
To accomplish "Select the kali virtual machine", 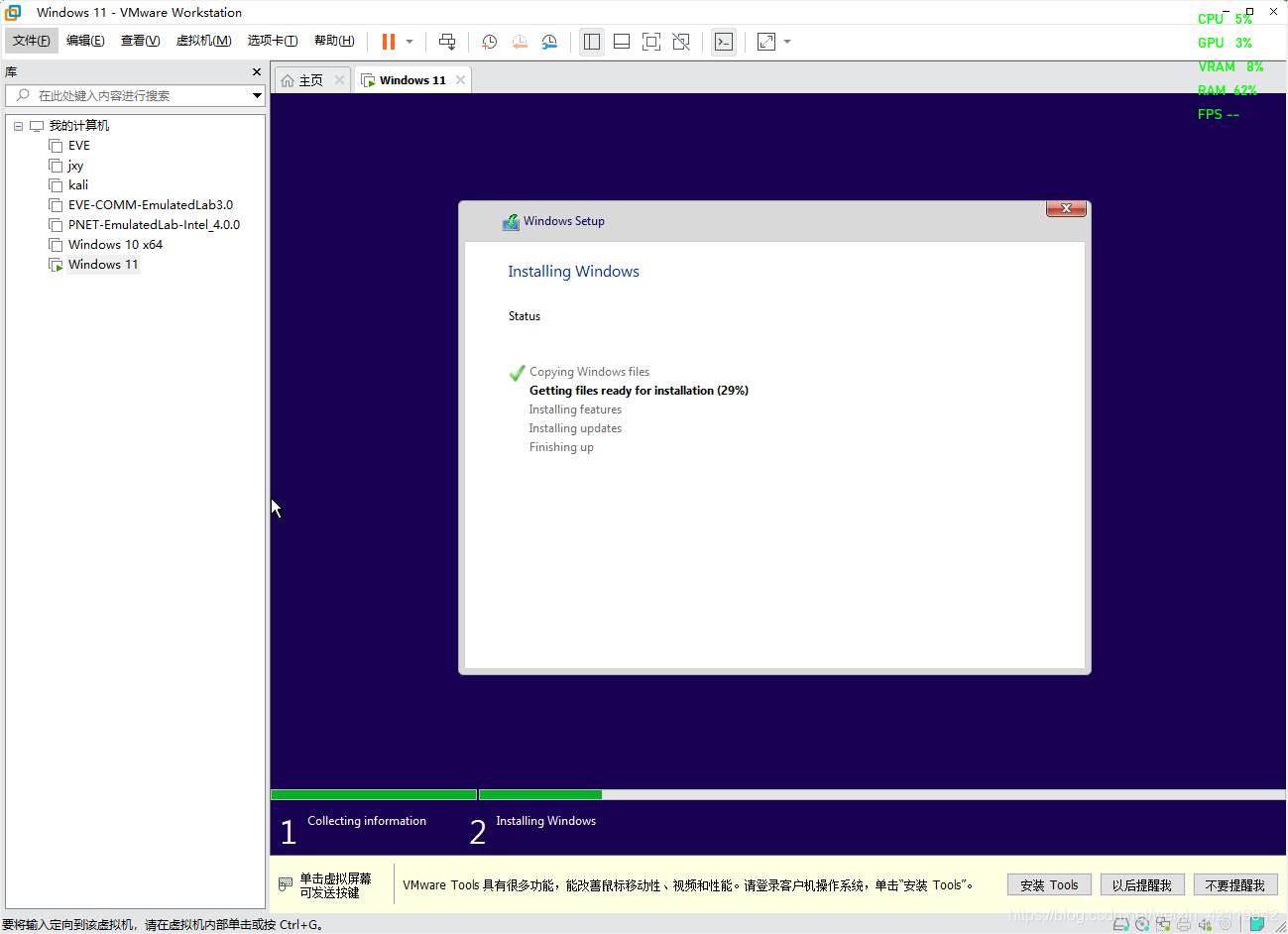I will (78, 185).
